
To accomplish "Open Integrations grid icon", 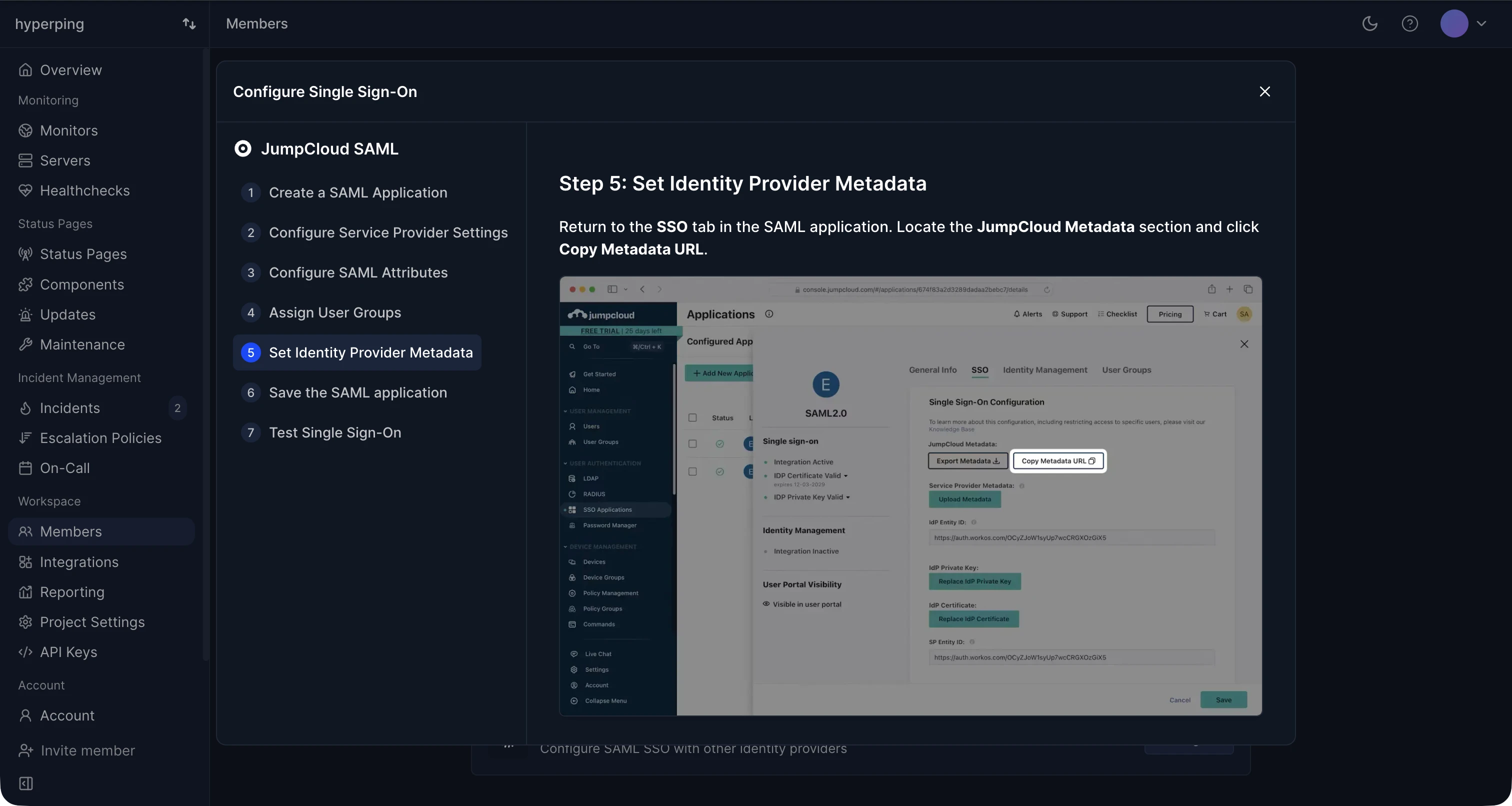I will [x=25, y=562].
